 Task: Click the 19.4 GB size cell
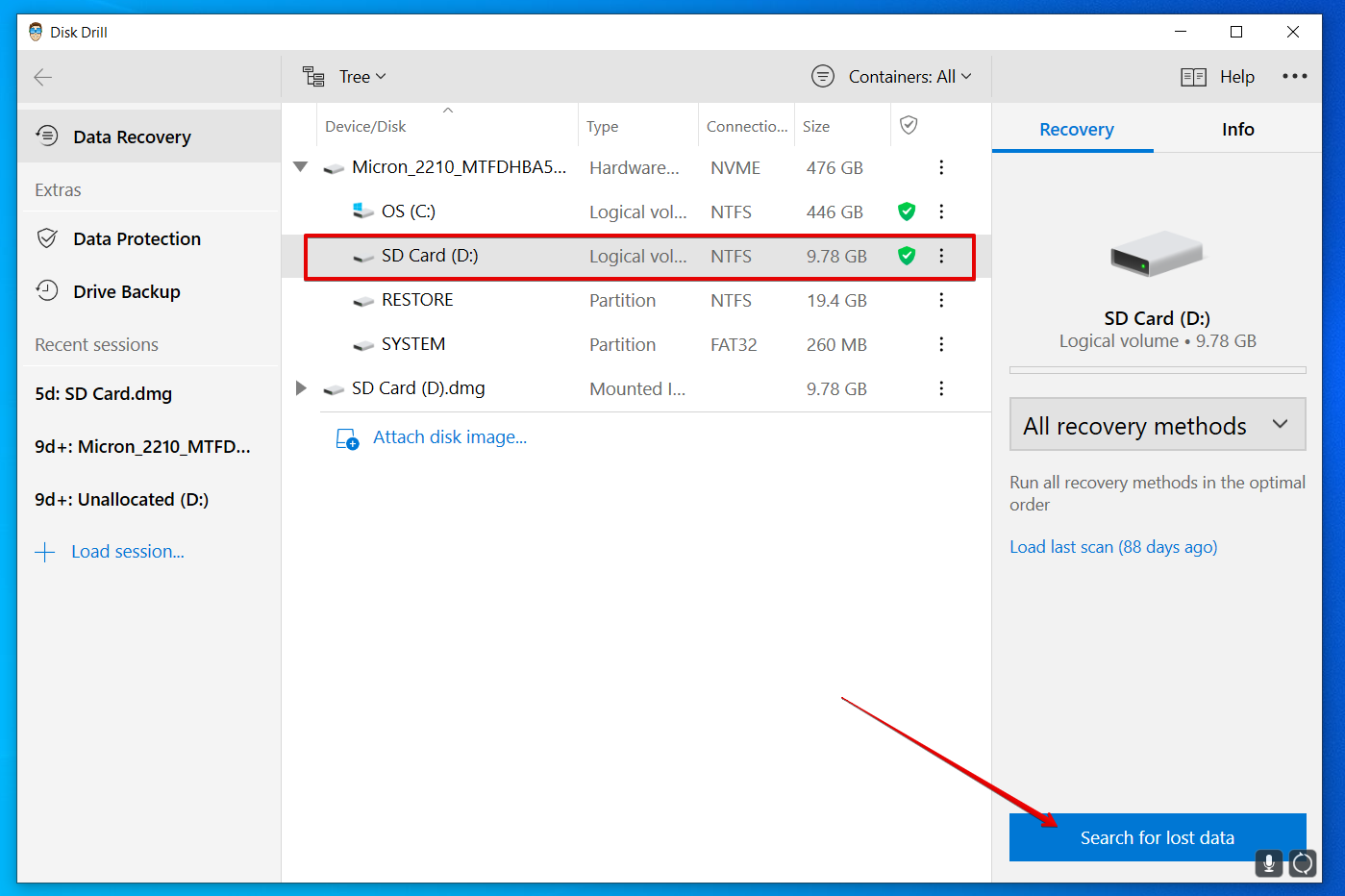click(x=836, y=300)
